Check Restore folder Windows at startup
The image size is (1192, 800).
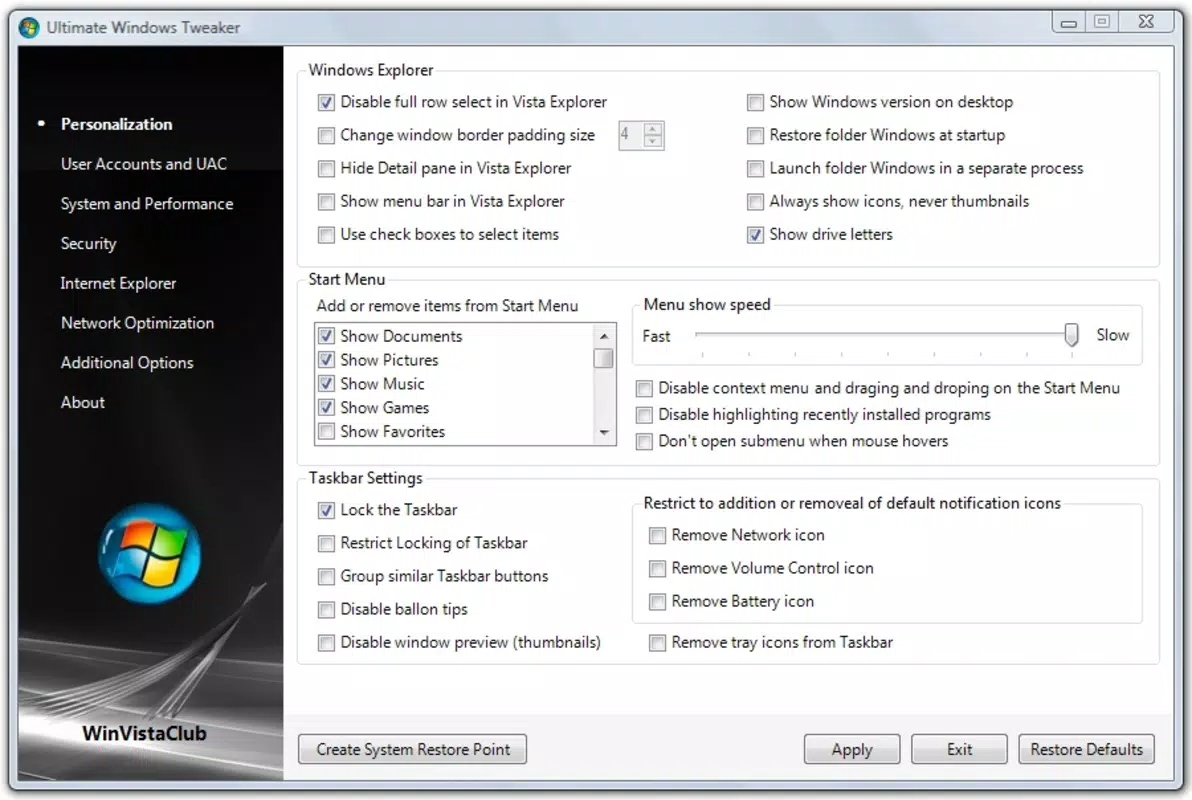pos(755,135)
